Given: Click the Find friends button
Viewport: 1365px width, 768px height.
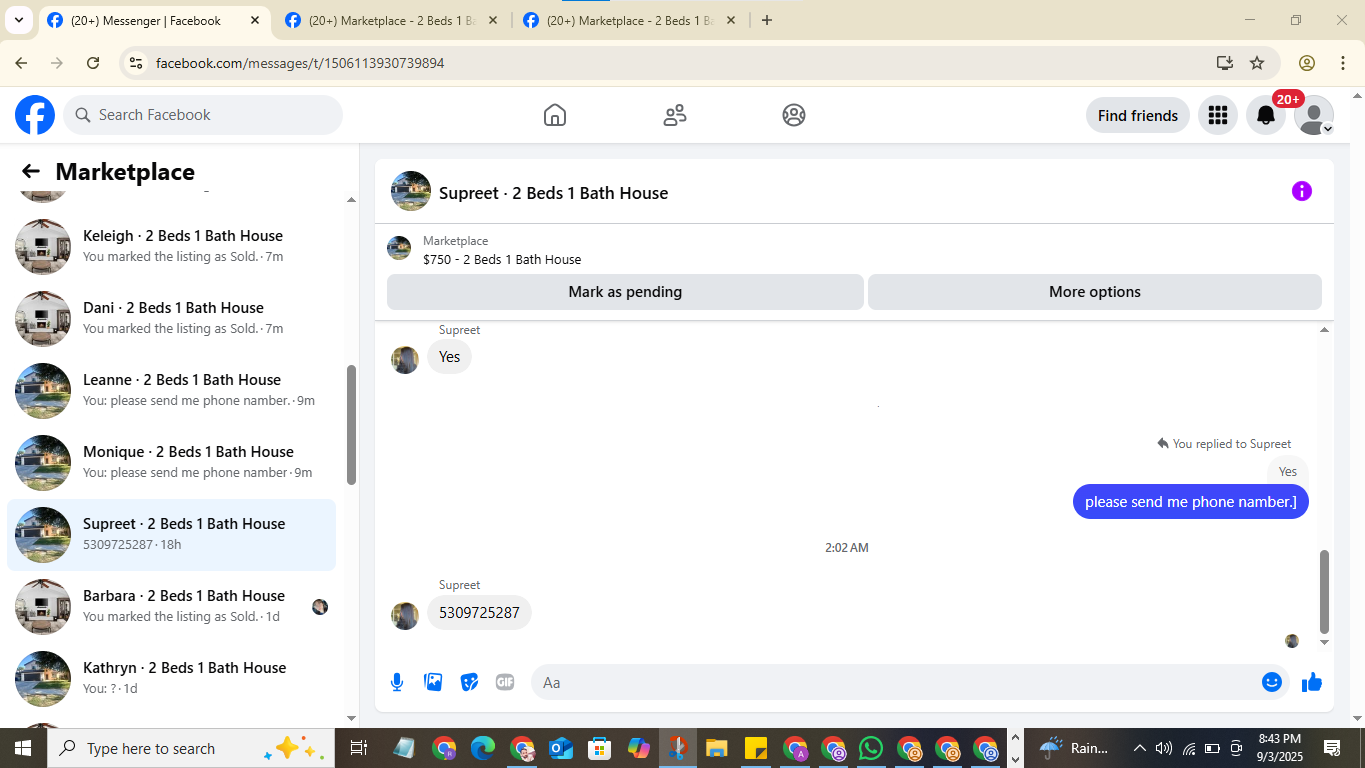Looking at the screenshot, I should (1138, 115).
